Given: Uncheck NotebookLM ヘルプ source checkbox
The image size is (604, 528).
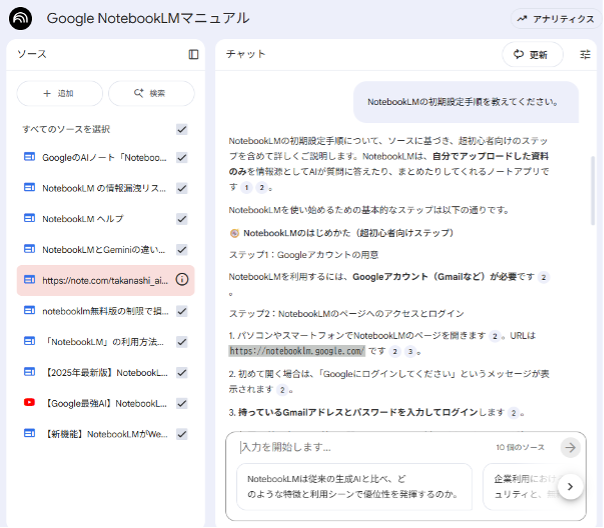Looking at the screenshot, I should pyautogui.click(x=182, y=219).
